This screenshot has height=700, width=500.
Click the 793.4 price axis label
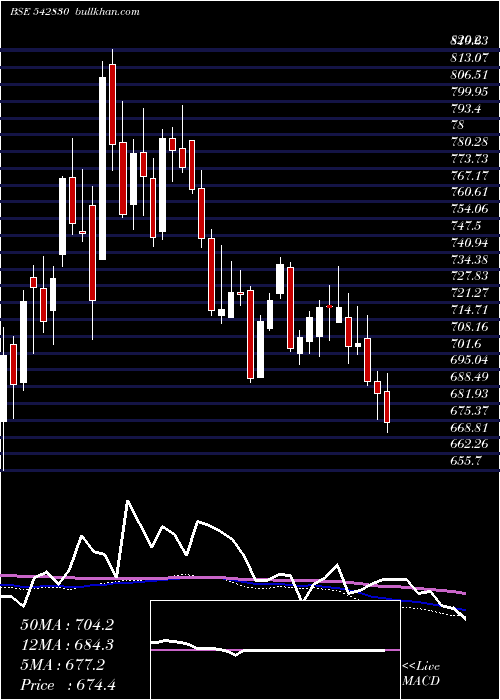pyautogui.click(x=466, y=108)
